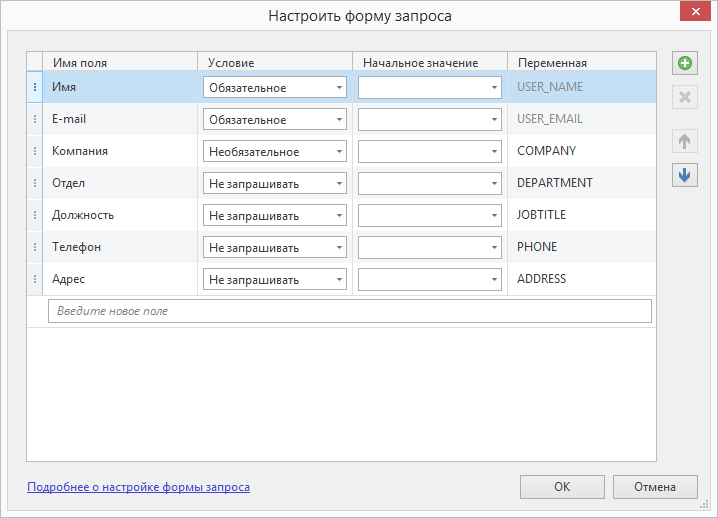Select the E-mail row drag handle
The image size is (718, 518).
click(x=35, y=119)
